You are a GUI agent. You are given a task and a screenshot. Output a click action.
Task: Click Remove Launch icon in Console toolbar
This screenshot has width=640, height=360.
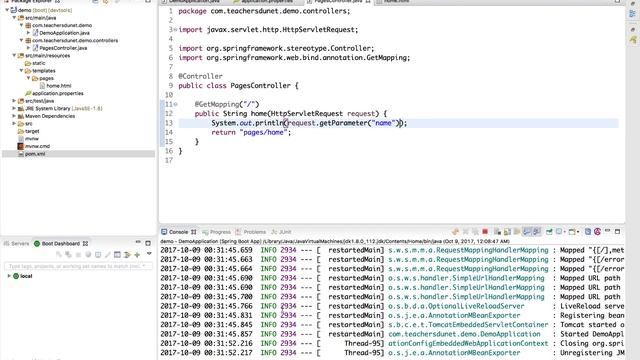point(465,232)
